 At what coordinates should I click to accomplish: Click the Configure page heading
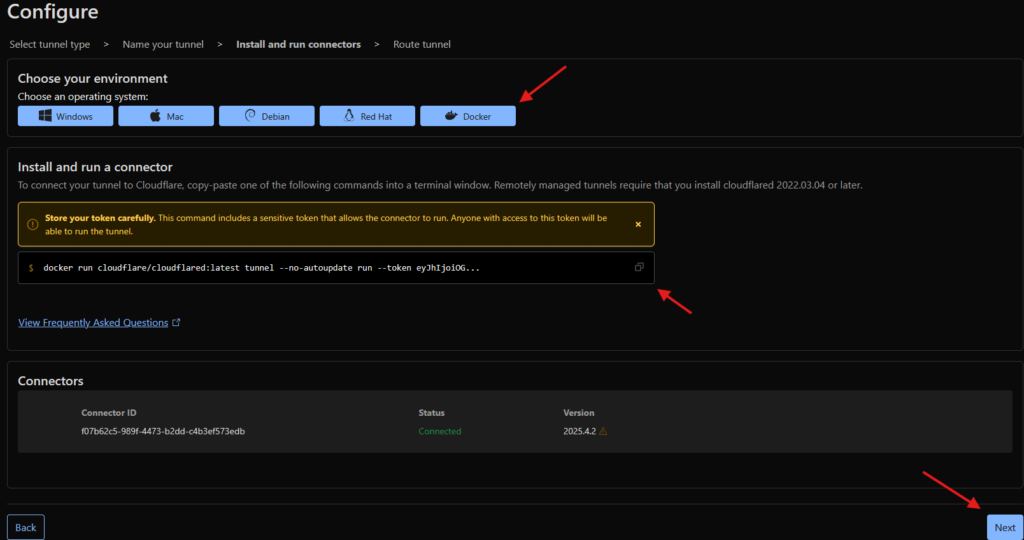[53, 11]
